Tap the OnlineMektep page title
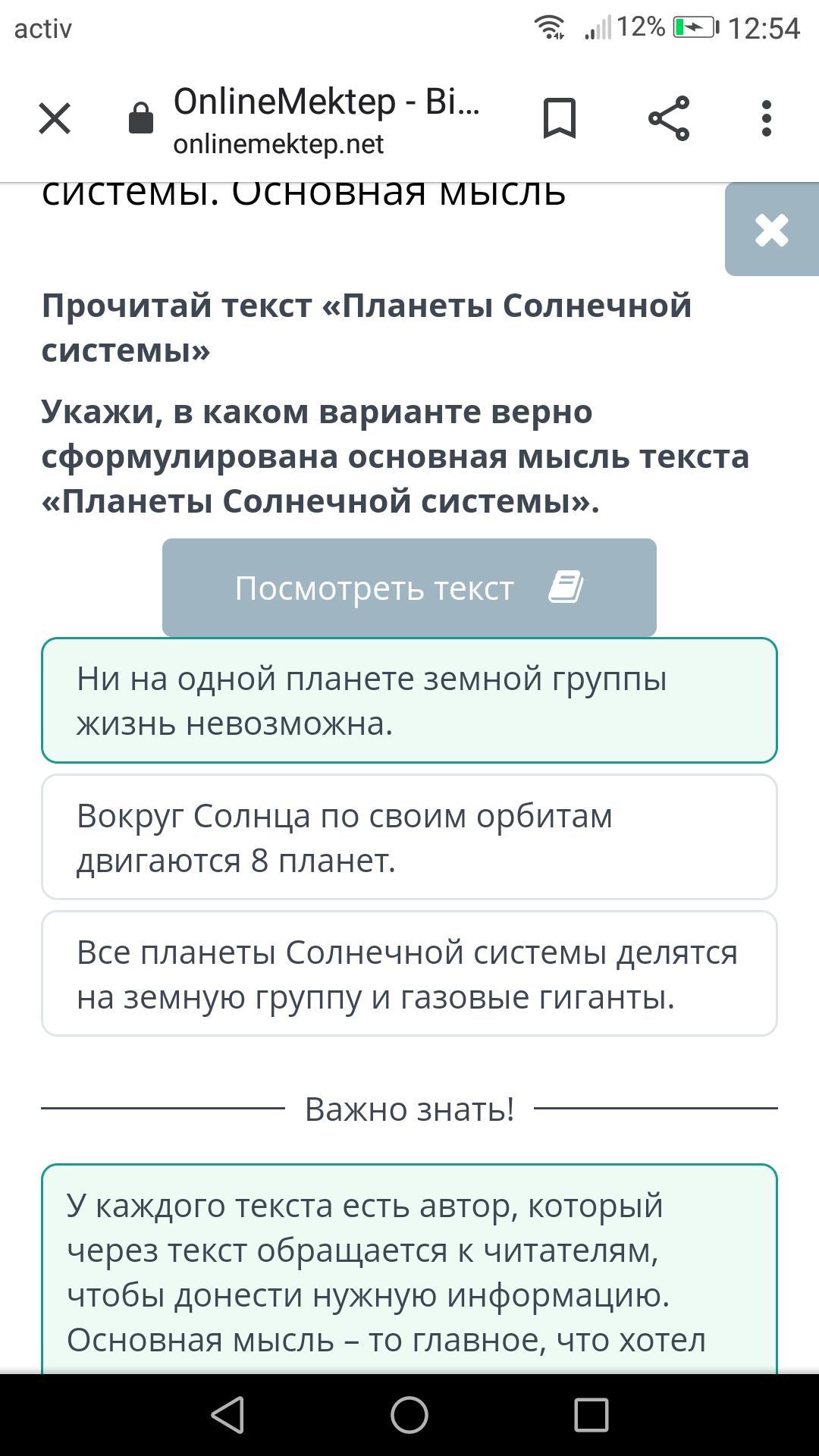This screenshot has width=819, height=1456. point(326,102)
